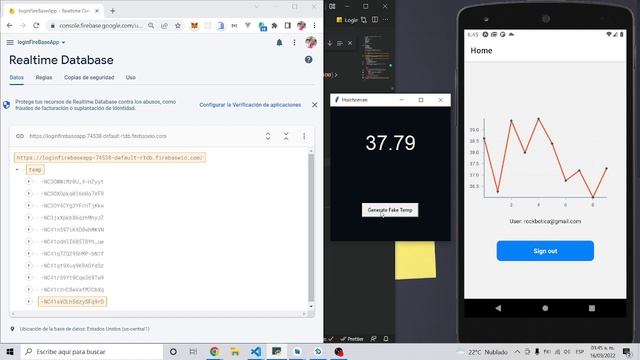The width and height of the screenshot is (640, 360).
Task: Switch to the Reglas tab
Action: pos(44,78)
